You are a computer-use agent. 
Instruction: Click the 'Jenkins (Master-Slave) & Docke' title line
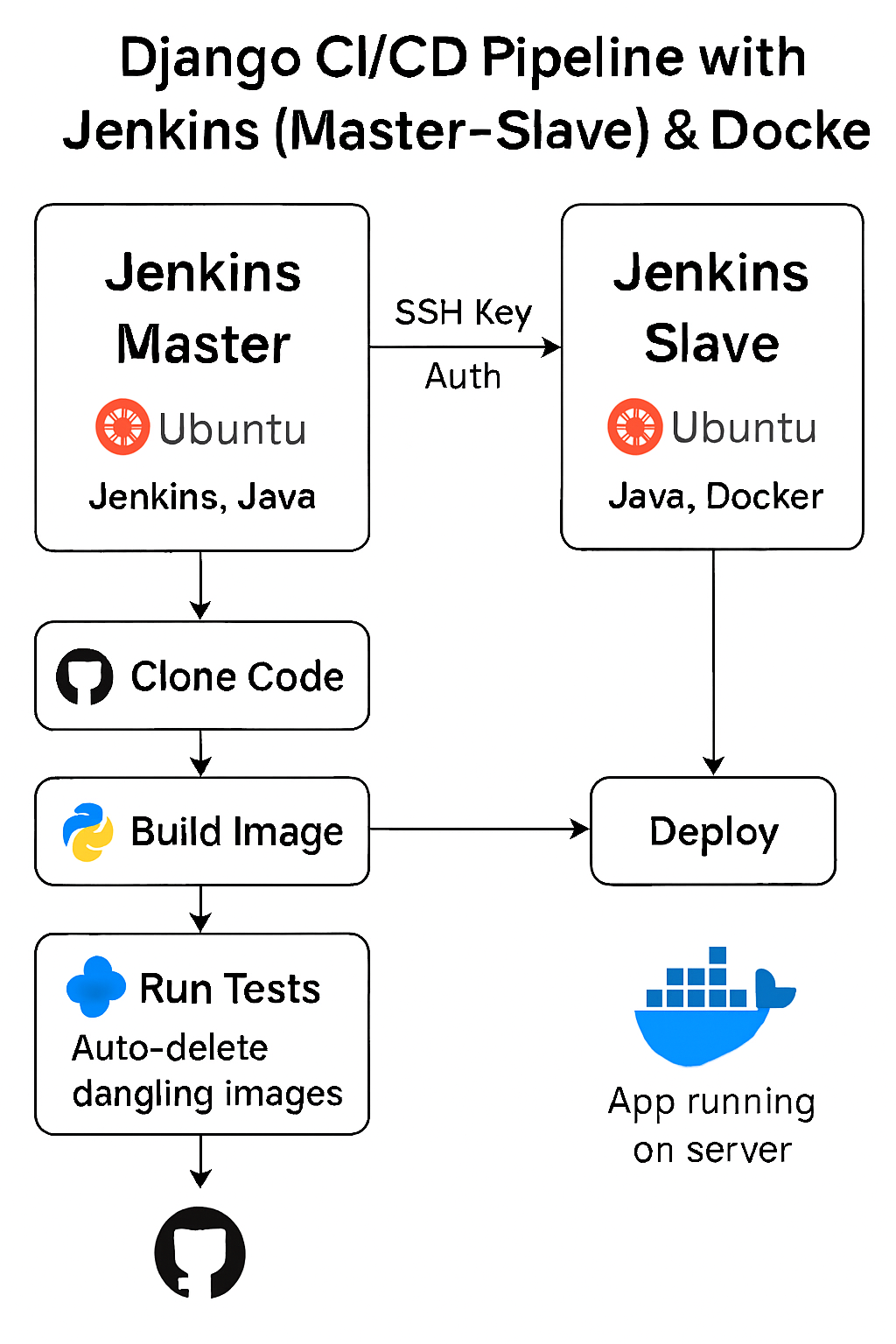point(466,131)
